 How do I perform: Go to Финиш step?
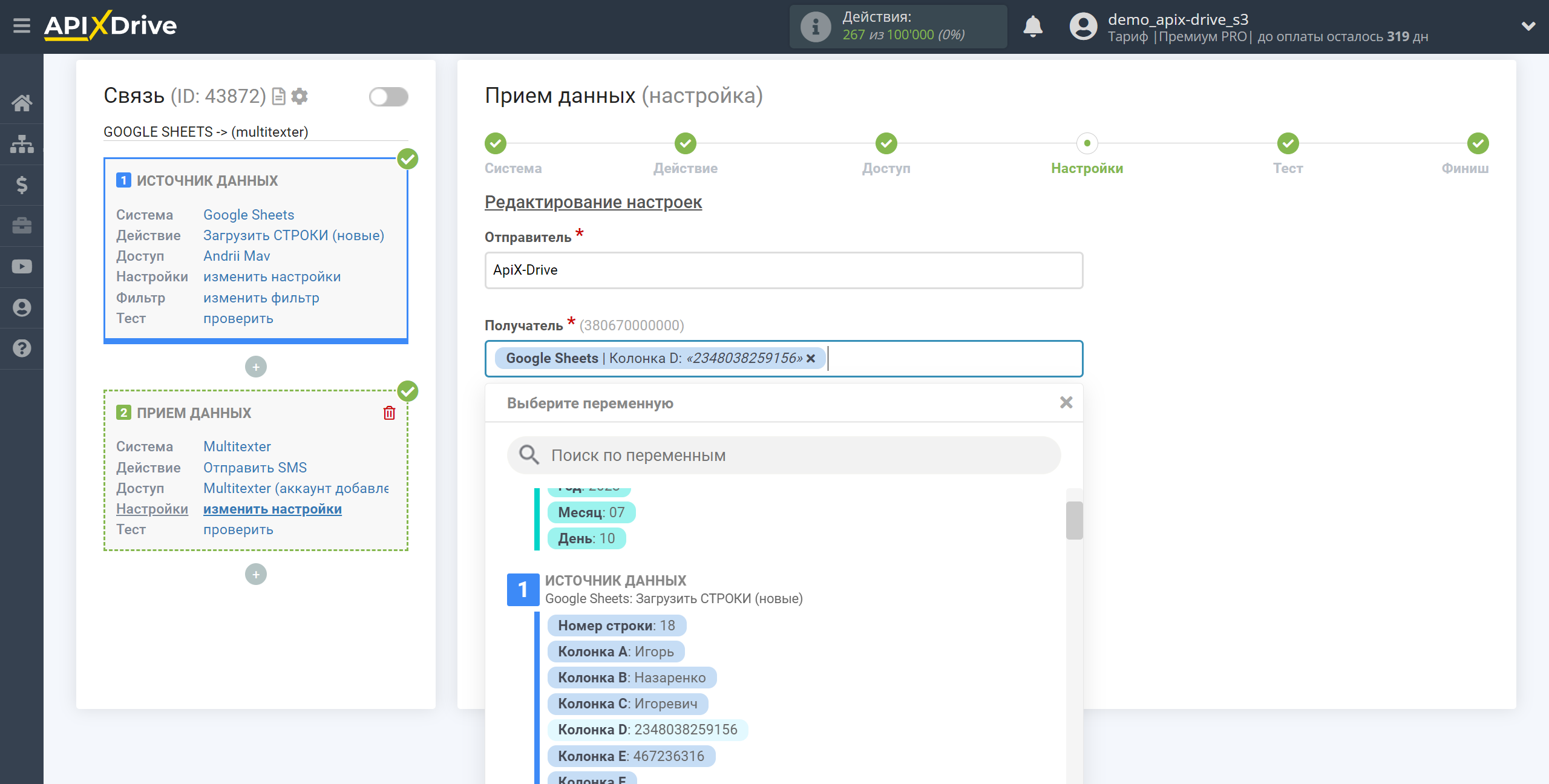[x=1478, y=143]
